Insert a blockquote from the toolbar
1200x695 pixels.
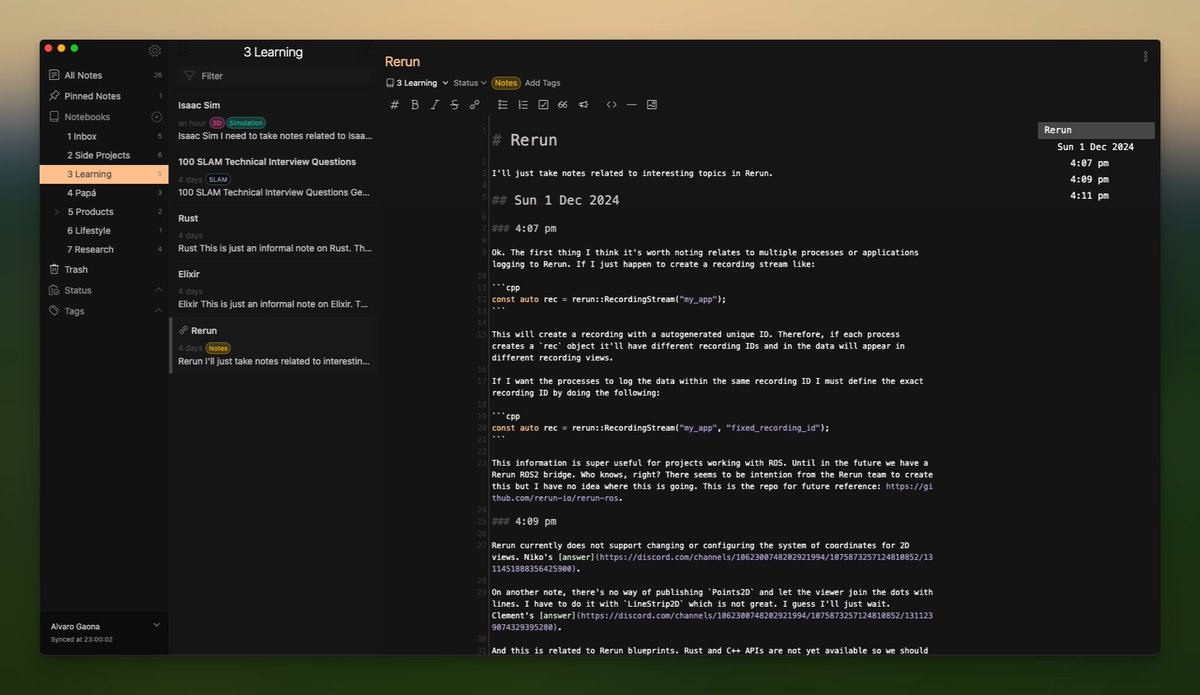click(x=563, y=104)
